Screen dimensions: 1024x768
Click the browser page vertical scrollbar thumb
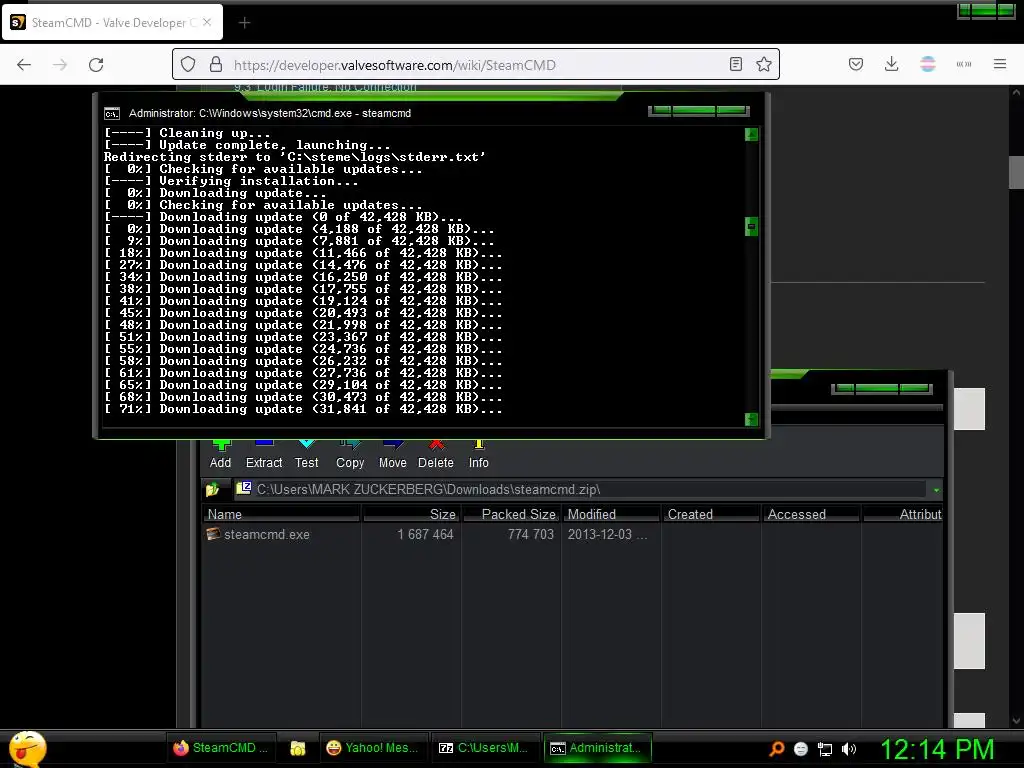click(x=1016, y=172)
